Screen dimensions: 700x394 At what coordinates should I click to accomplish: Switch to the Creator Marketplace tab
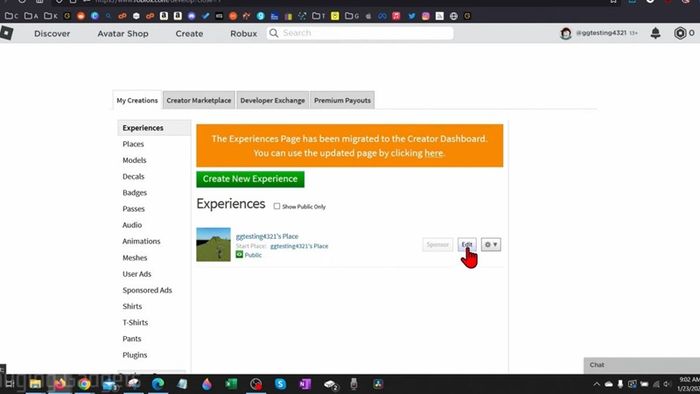point(199,100)
